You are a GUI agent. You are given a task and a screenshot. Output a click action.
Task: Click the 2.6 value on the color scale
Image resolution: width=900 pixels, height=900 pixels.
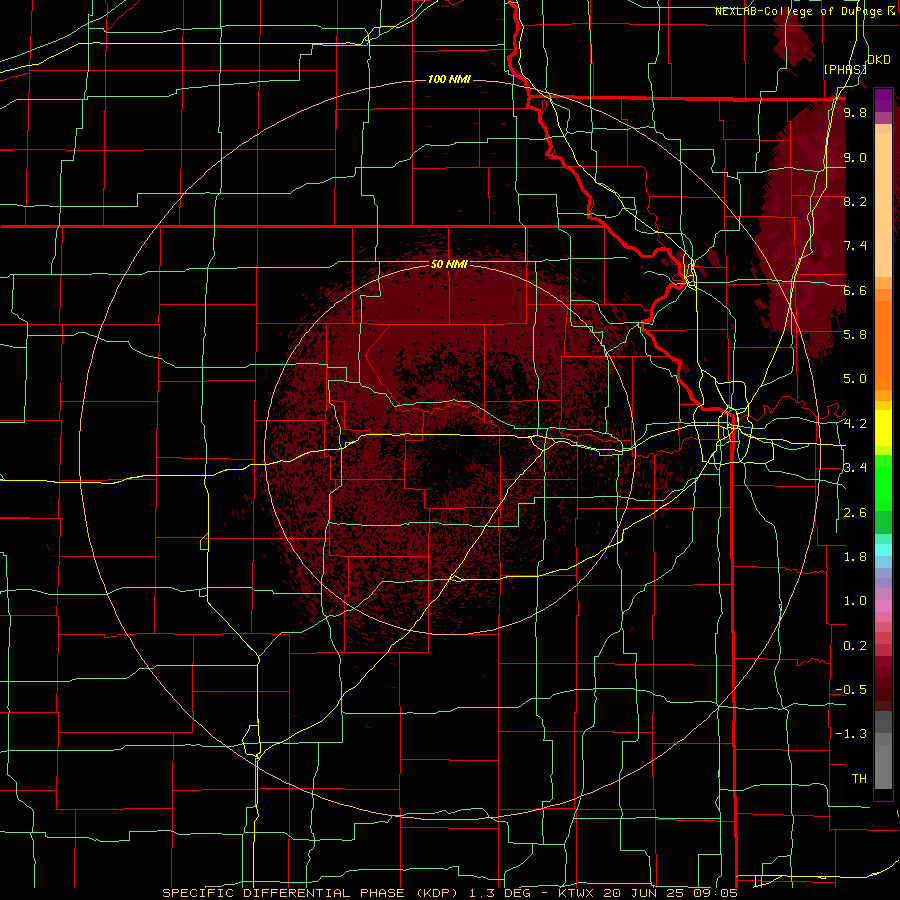(x=855, y=513)
